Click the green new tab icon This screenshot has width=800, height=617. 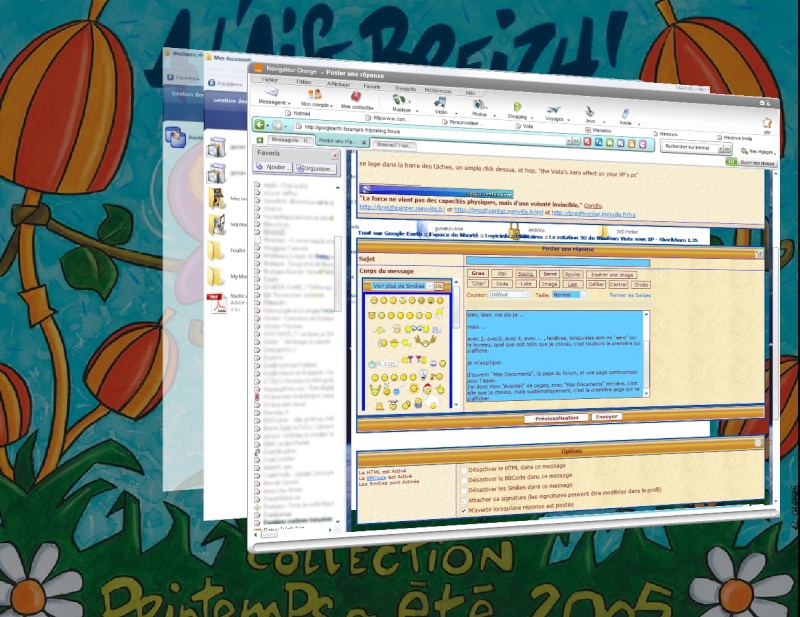(260, 140)
